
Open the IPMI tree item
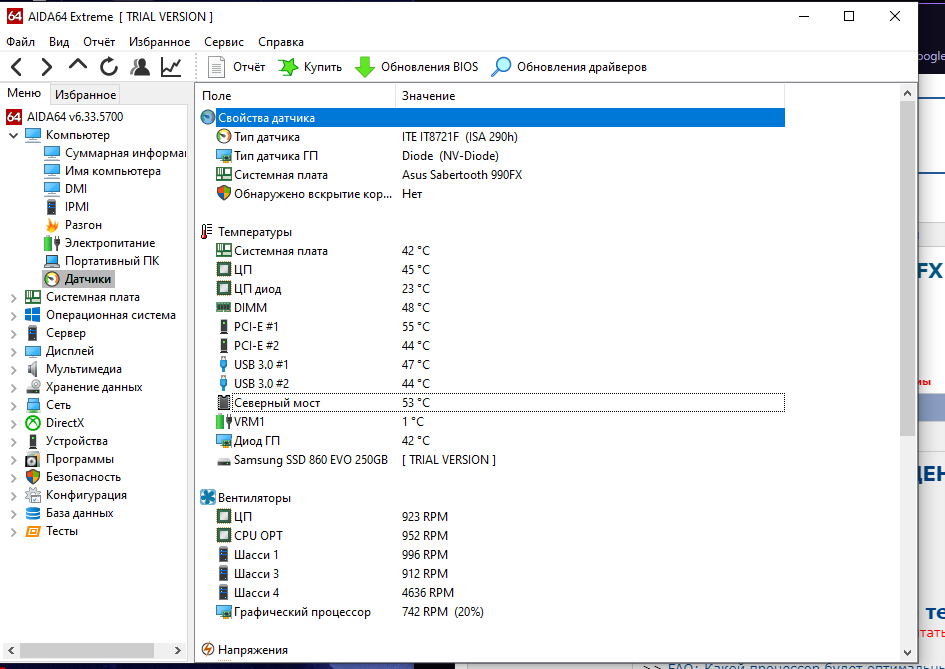click(67, 207)
